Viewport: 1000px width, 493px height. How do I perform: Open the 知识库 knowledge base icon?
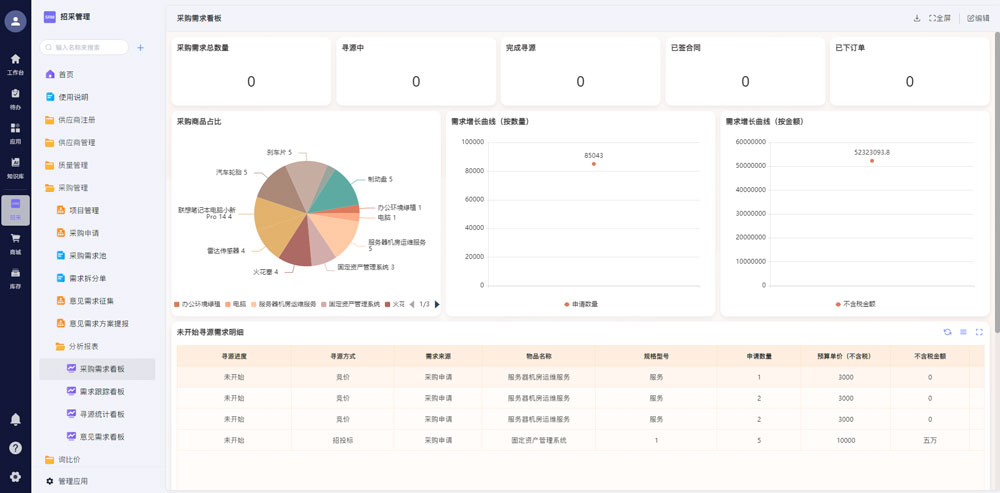point(15,166)
